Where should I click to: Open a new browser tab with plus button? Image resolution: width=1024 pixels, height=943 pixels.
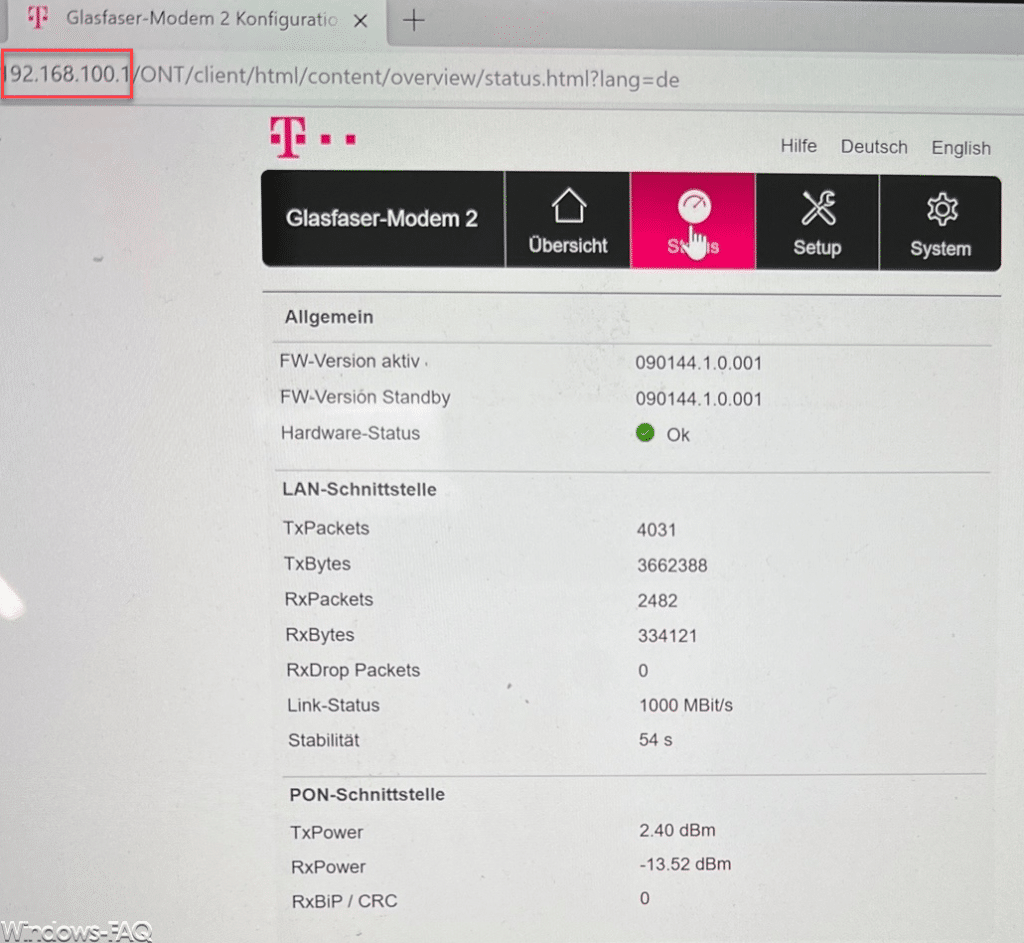[413, 21]
